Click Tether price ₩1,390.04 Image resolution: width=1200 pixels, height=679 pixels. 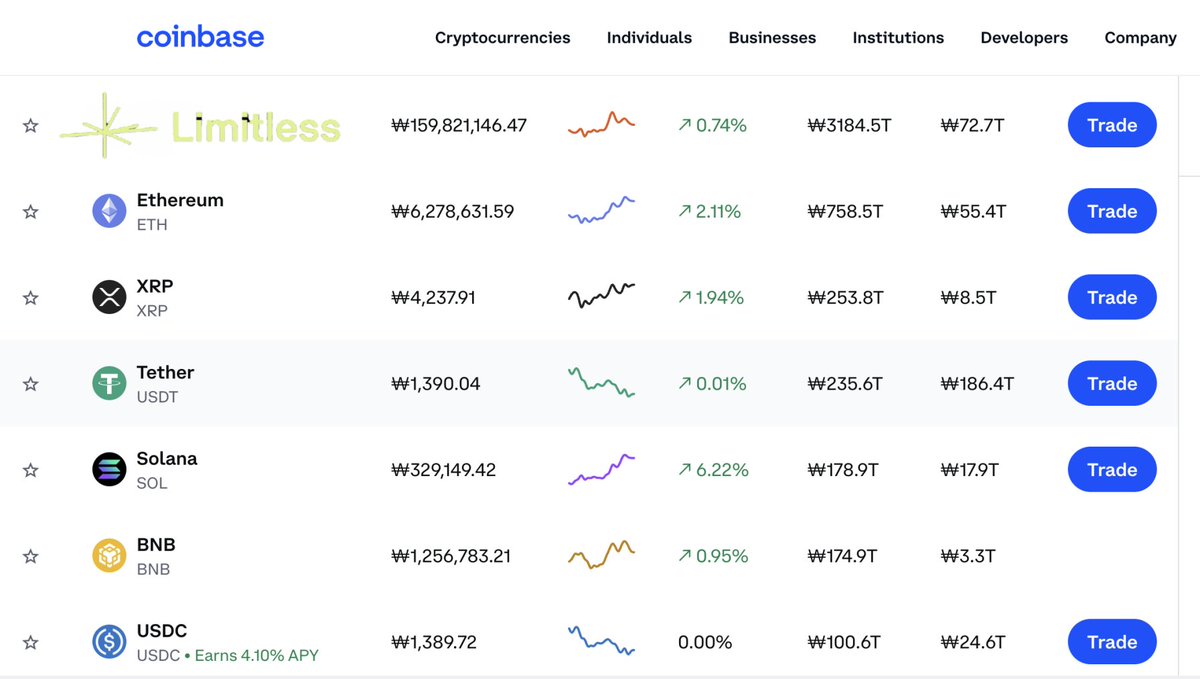[x=436, y=383]
